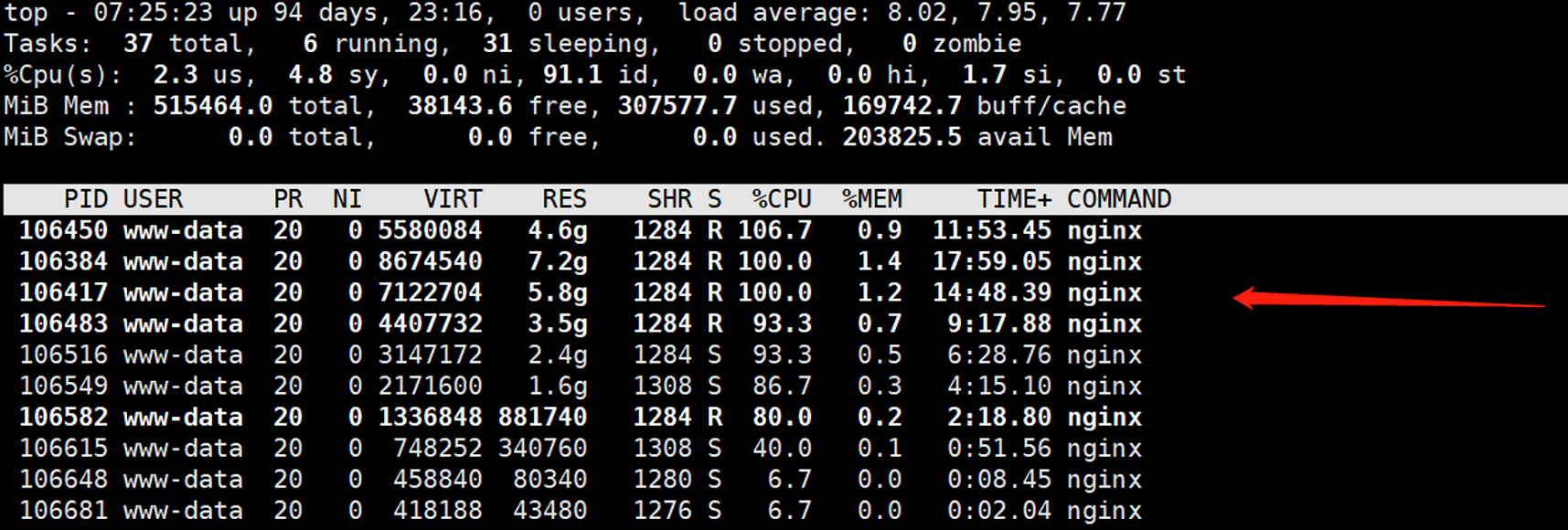The image size is (1568, 530).
Task: Select PID 106450 in the process list
Action: click(63, 230)
